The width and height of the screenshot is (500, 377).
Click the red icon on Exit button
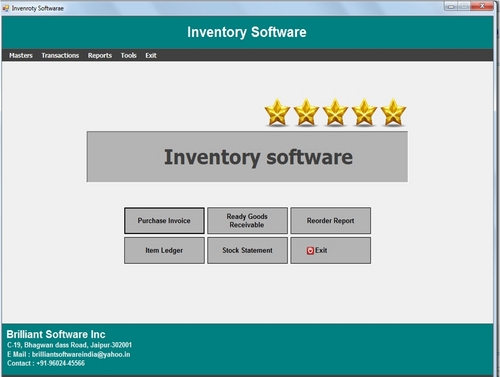[310, 251]
